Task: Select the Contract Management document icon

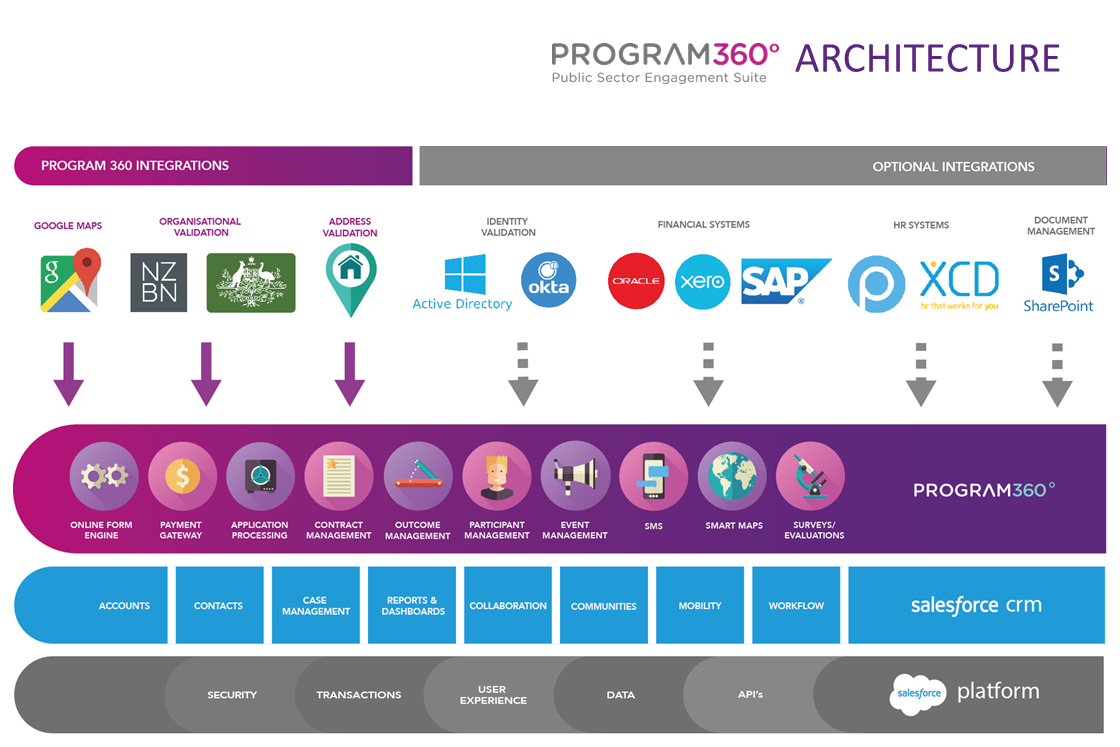Action: (339, 476)
